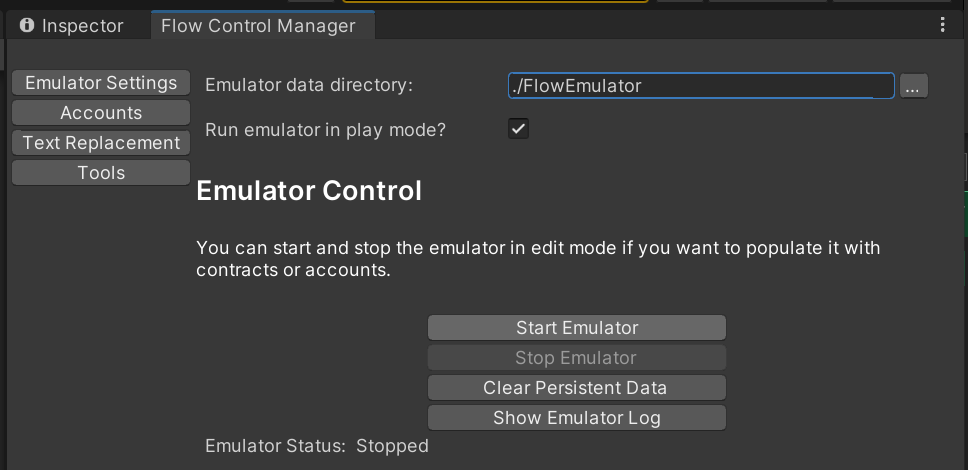Viewport: 968px width, 470px height.
Task: Click Clear Persistent Data
Action: pos(577,388)
